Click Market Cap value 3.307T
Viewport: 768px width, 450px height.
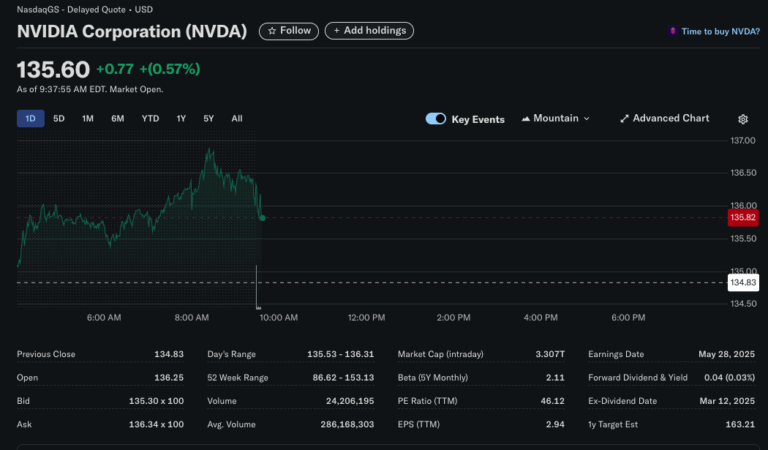point(550,354)
